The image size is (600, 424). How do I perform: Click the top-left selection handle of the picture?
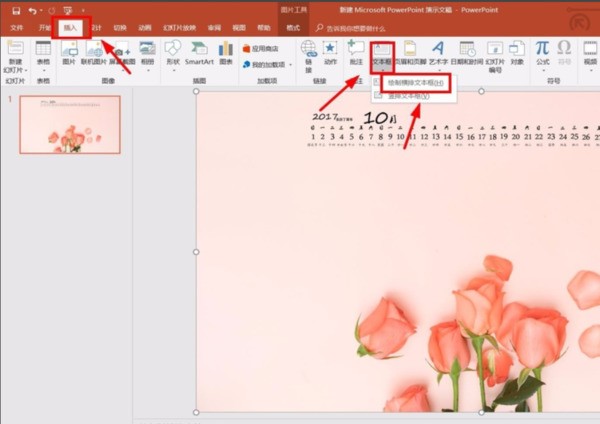pos(196,91)
